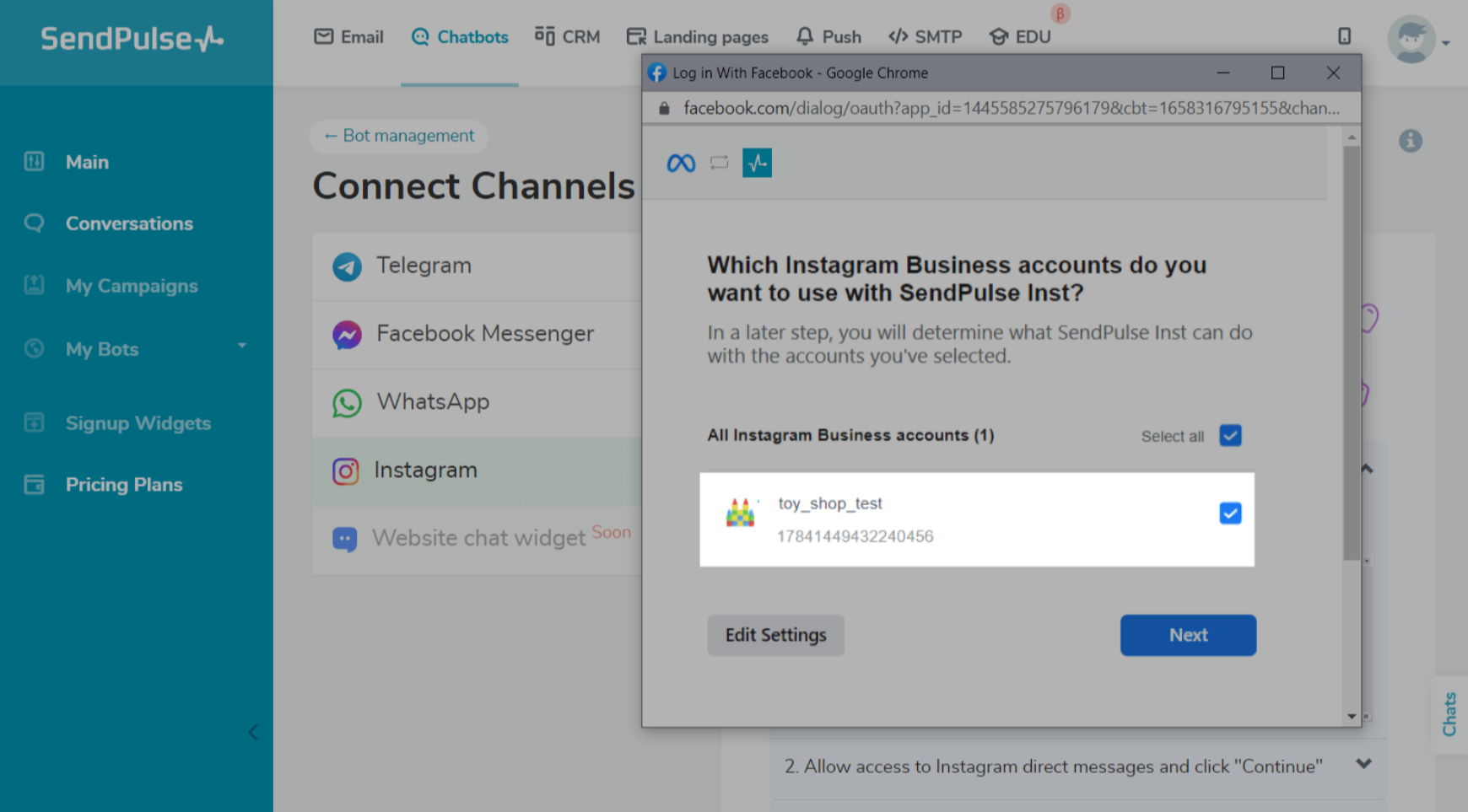This screenshot has height=812, width=1468.
Task: Click the WhatsApp channel icon
Action: click(x=347, y=403)
